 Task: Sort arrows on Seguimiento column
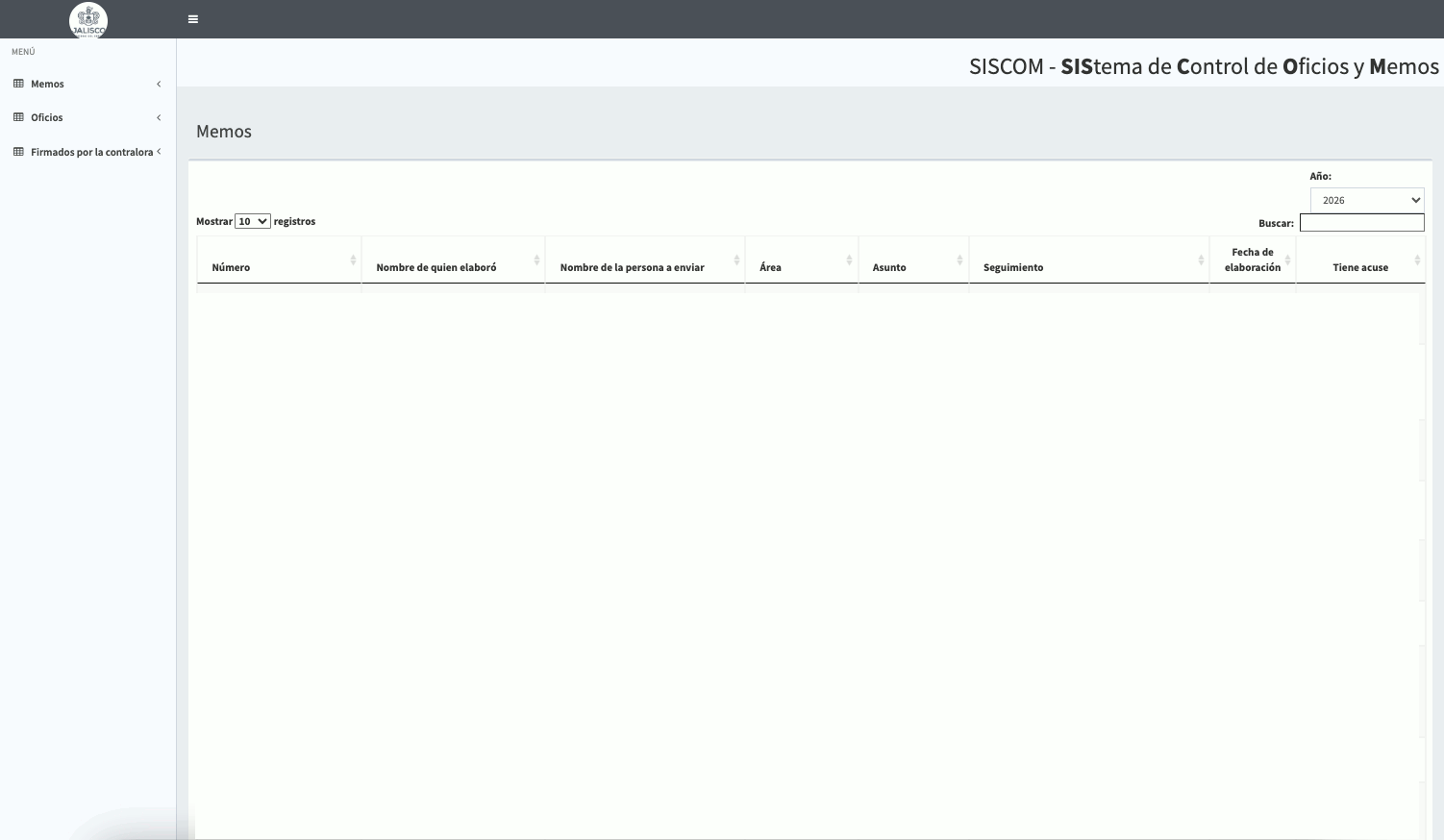click(1201, 260)
